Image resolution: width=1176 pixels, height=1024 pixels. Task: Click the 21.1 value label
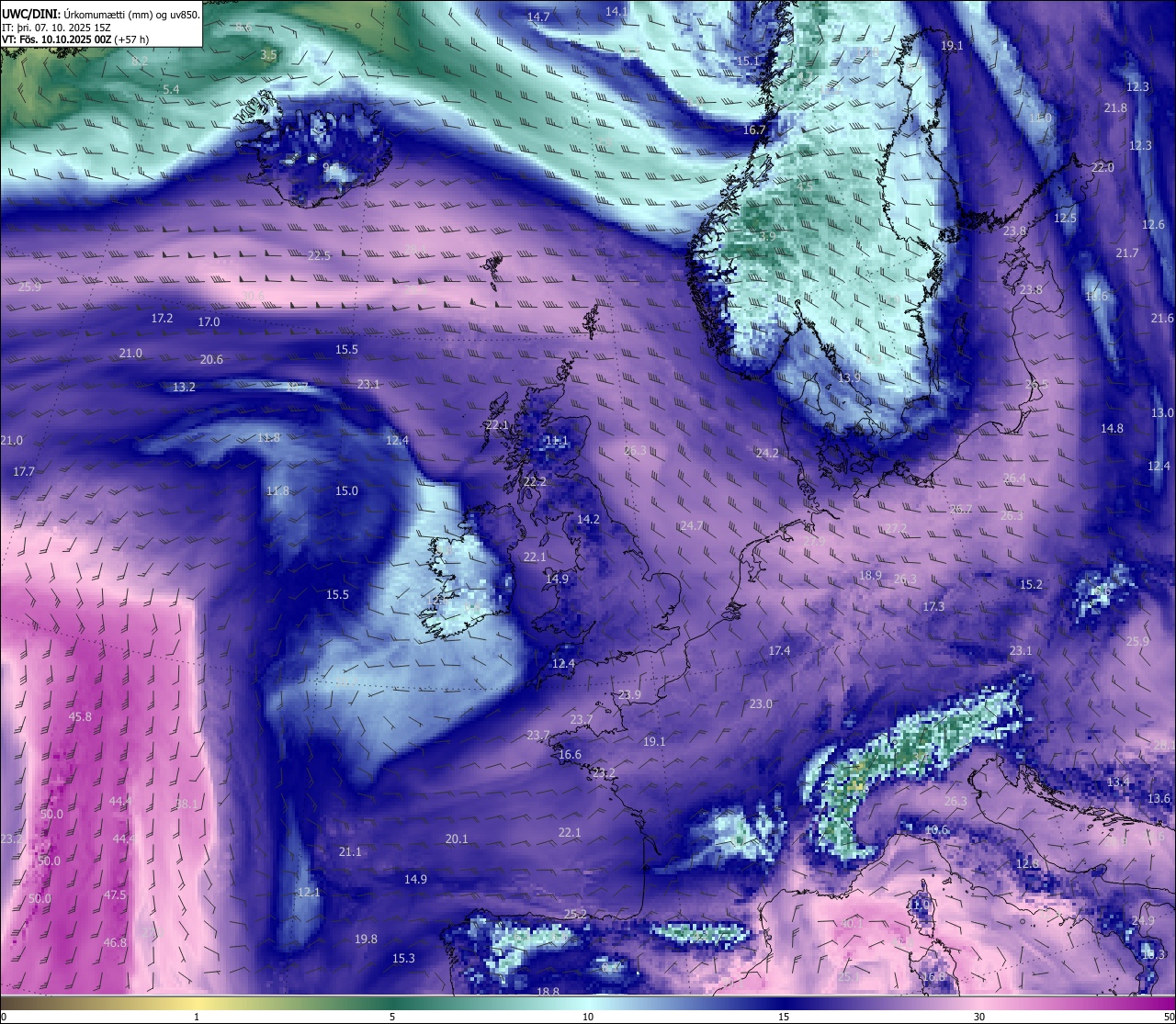(350, 851)
